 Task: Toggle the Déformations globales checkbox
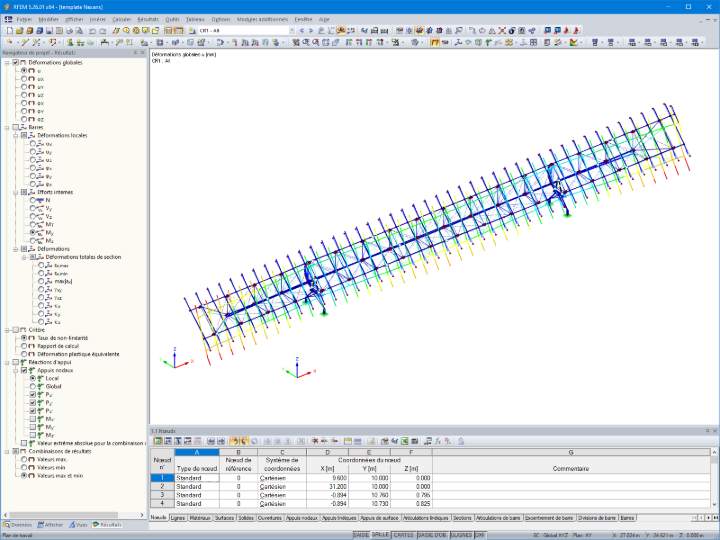pos(16,62)
